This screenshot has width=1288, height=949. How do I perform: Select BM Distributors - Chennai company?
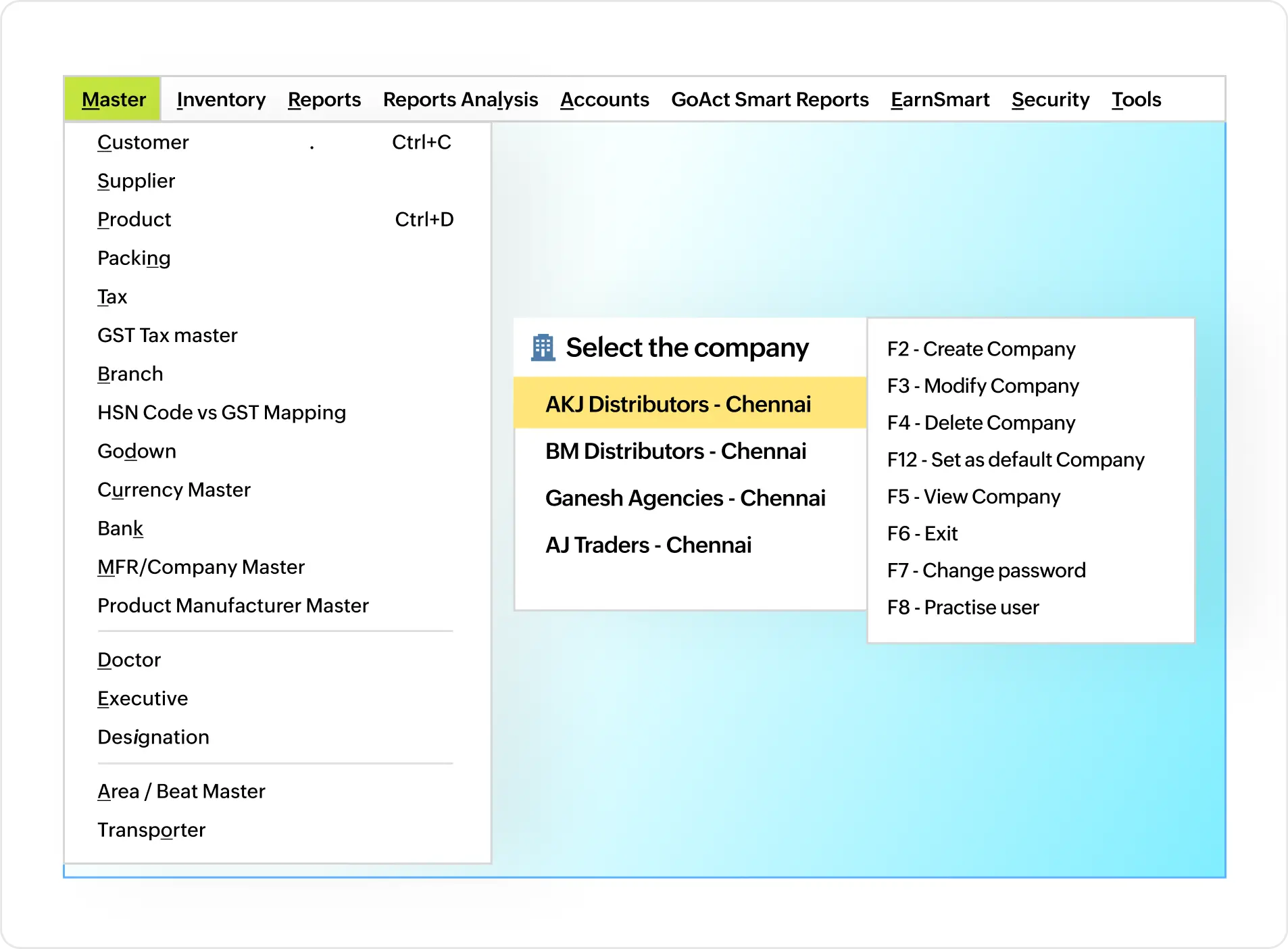(676, 451)
